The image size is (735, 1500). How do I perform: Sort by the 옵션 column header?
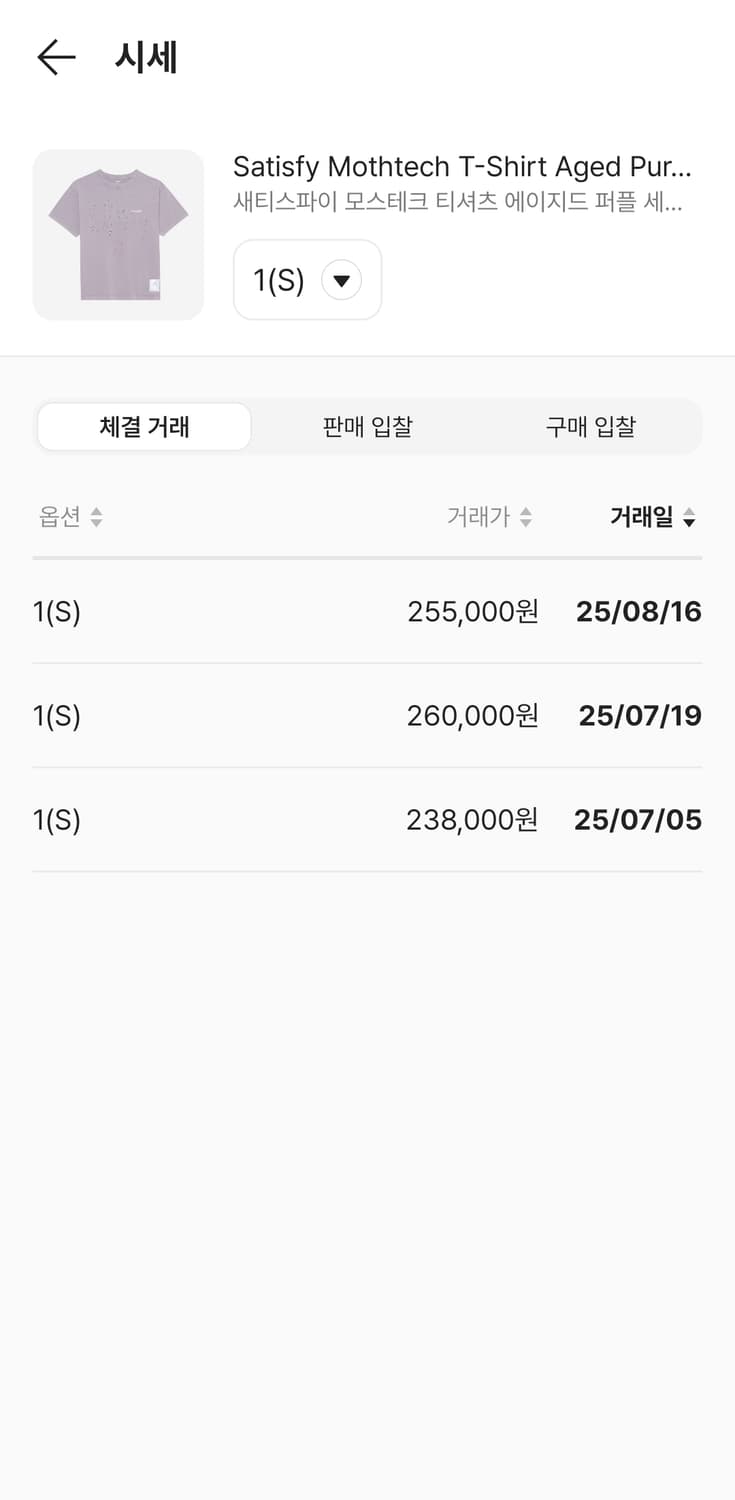(x=59, y=517)
